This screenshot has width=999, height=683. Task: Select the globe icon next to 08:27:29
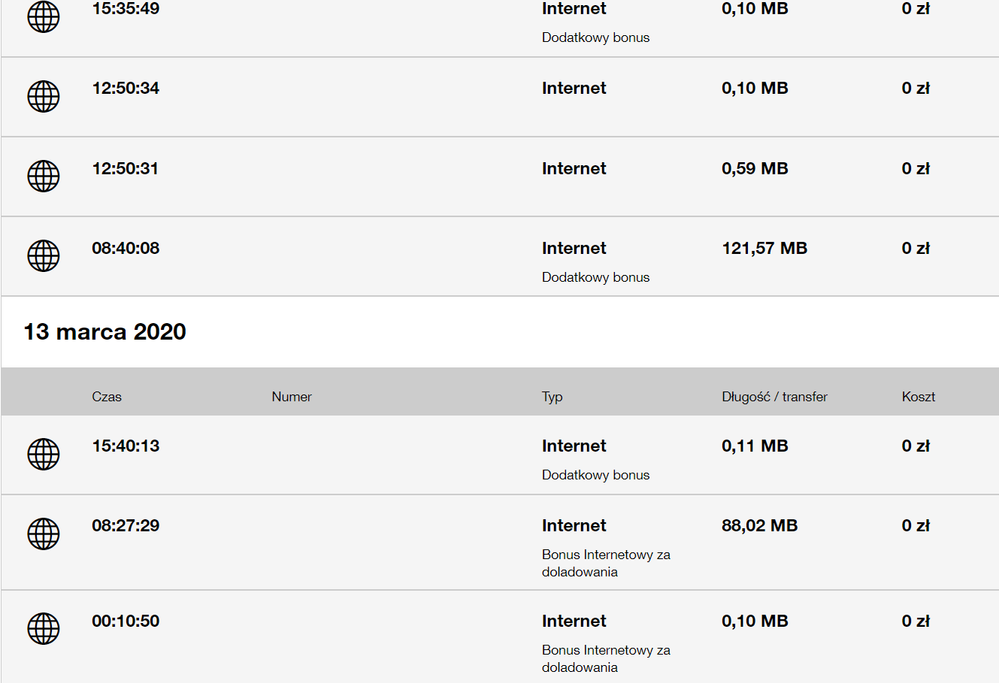[x=43, y=534]
